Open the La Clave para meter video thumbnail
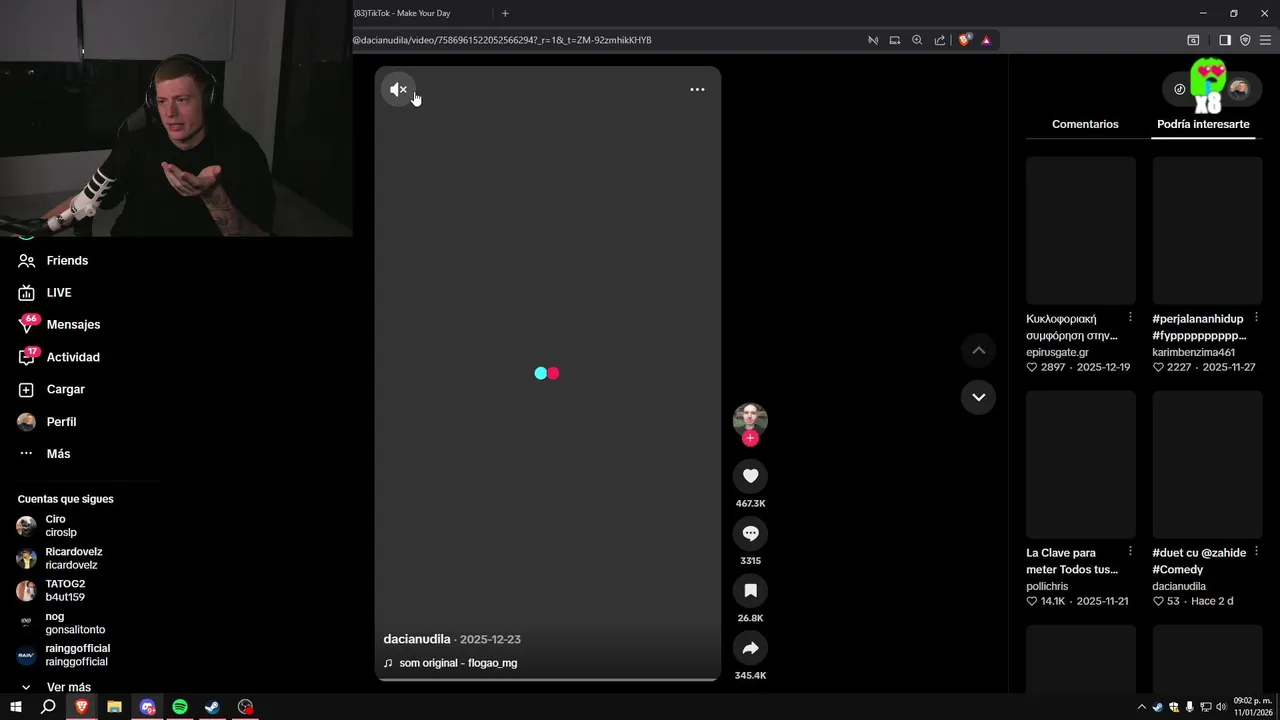 (1081, 464)
